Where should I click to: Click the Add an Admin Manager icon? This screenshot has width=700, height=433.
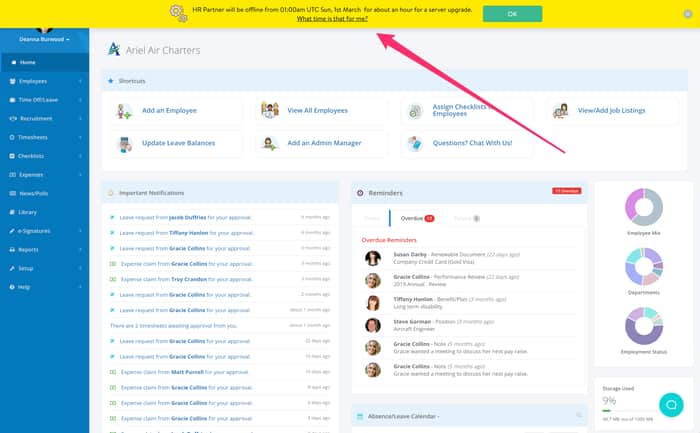pos(269,143)
